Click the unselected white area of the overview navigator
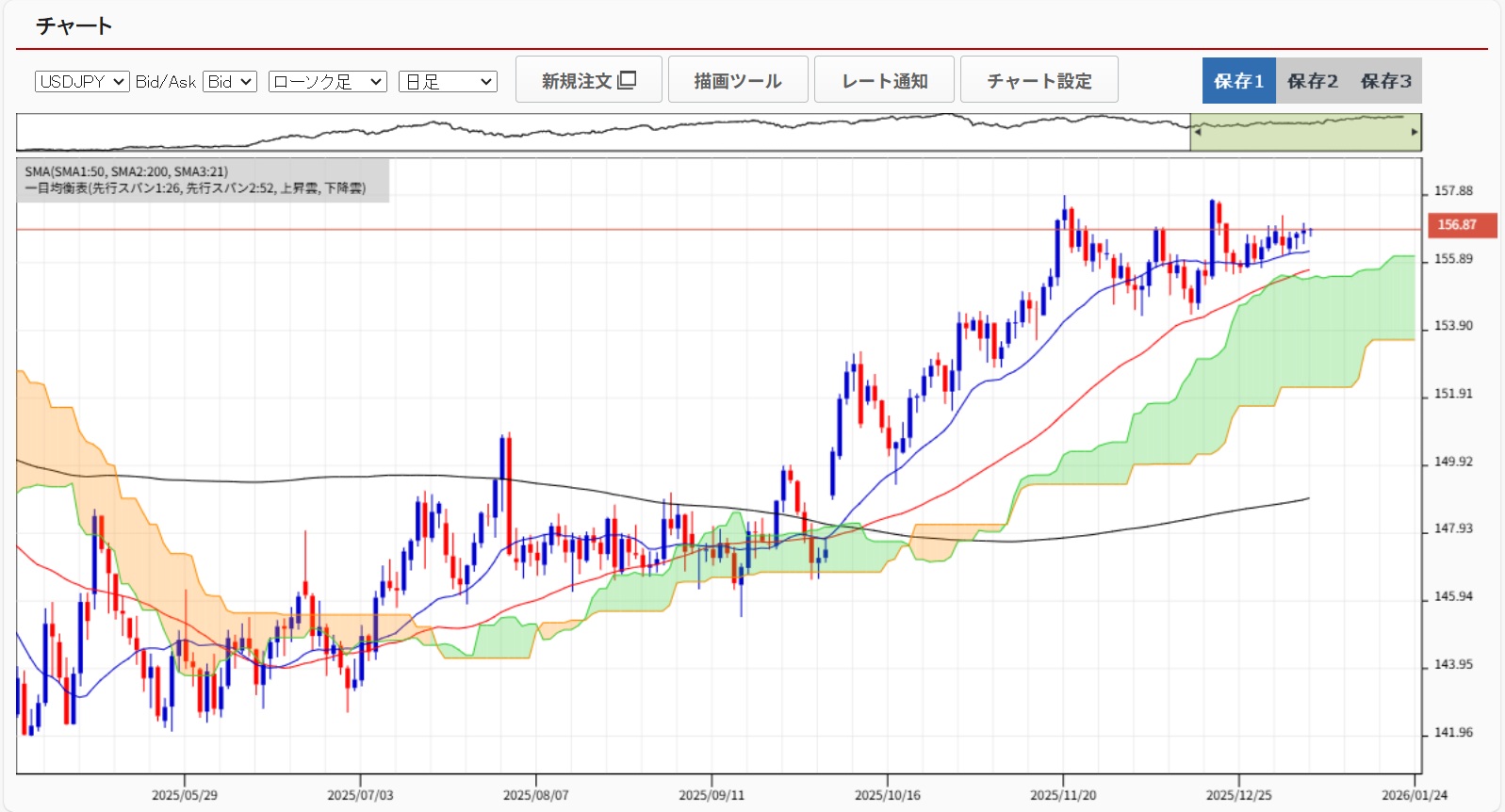 click(x=603, y=133)
